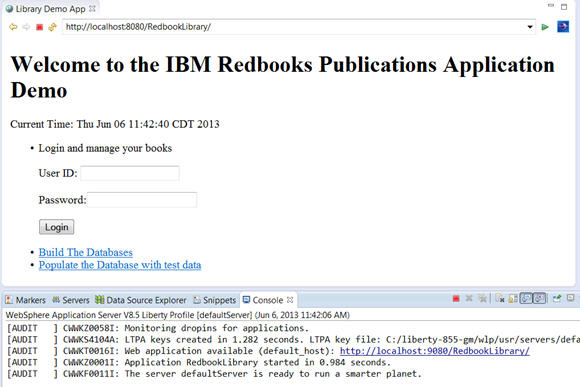The height and width of the screenshot is (387, 580).
Task: Toggle show console on standard error change
Action: point(539,298)
